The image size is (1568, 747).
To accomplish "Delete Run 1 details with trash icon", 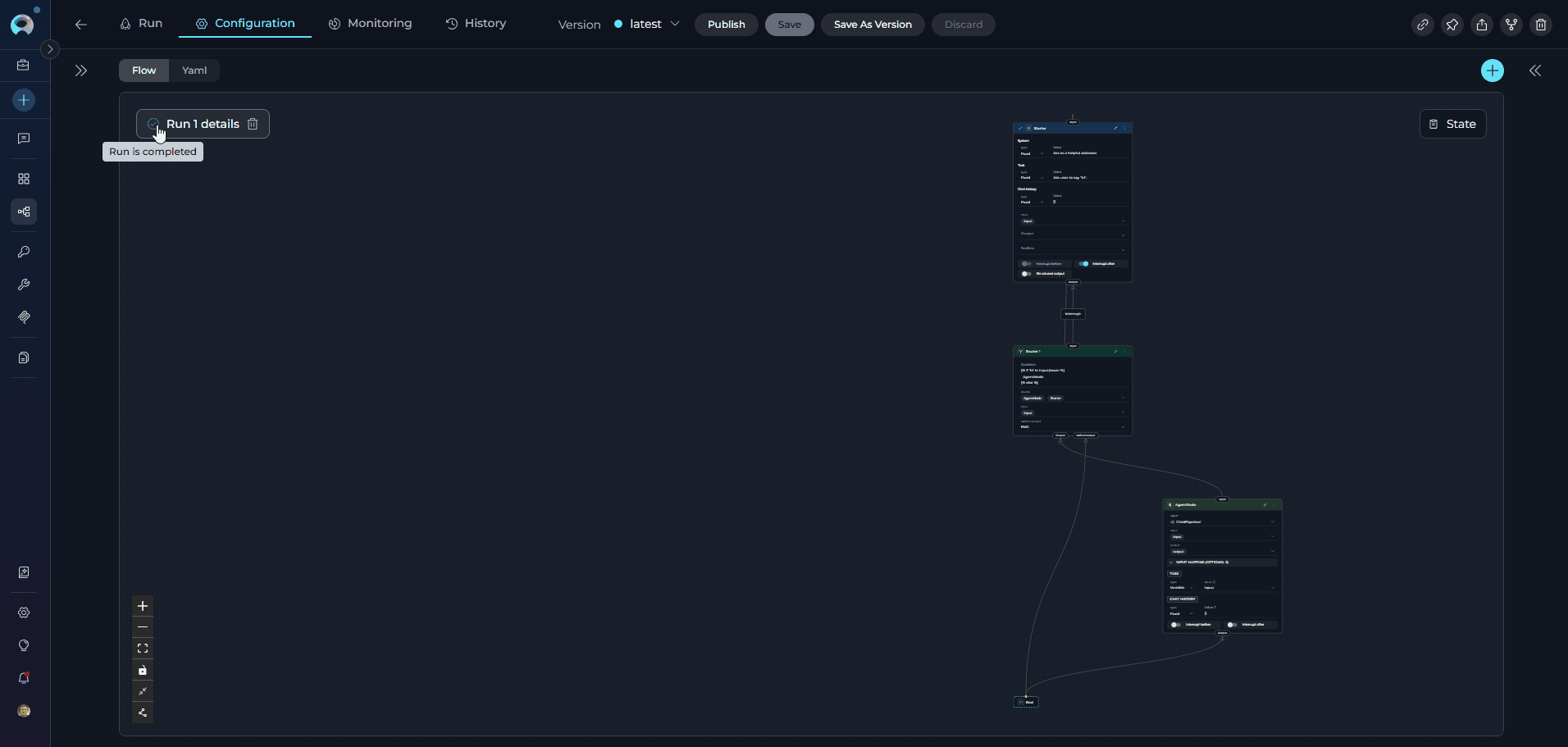I will [253, 124].
